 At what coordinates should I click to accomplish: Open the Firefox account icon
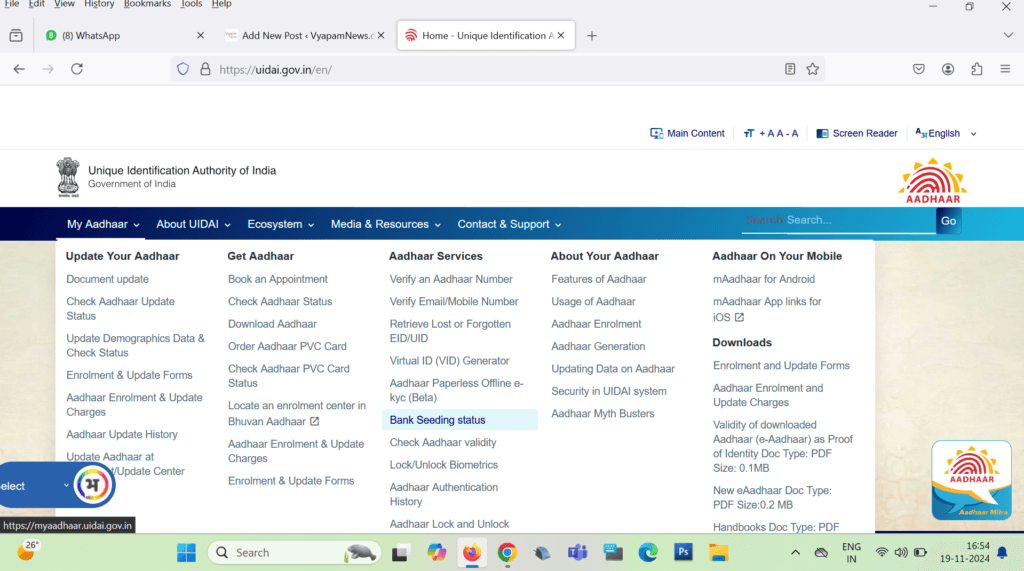point(948,69)
